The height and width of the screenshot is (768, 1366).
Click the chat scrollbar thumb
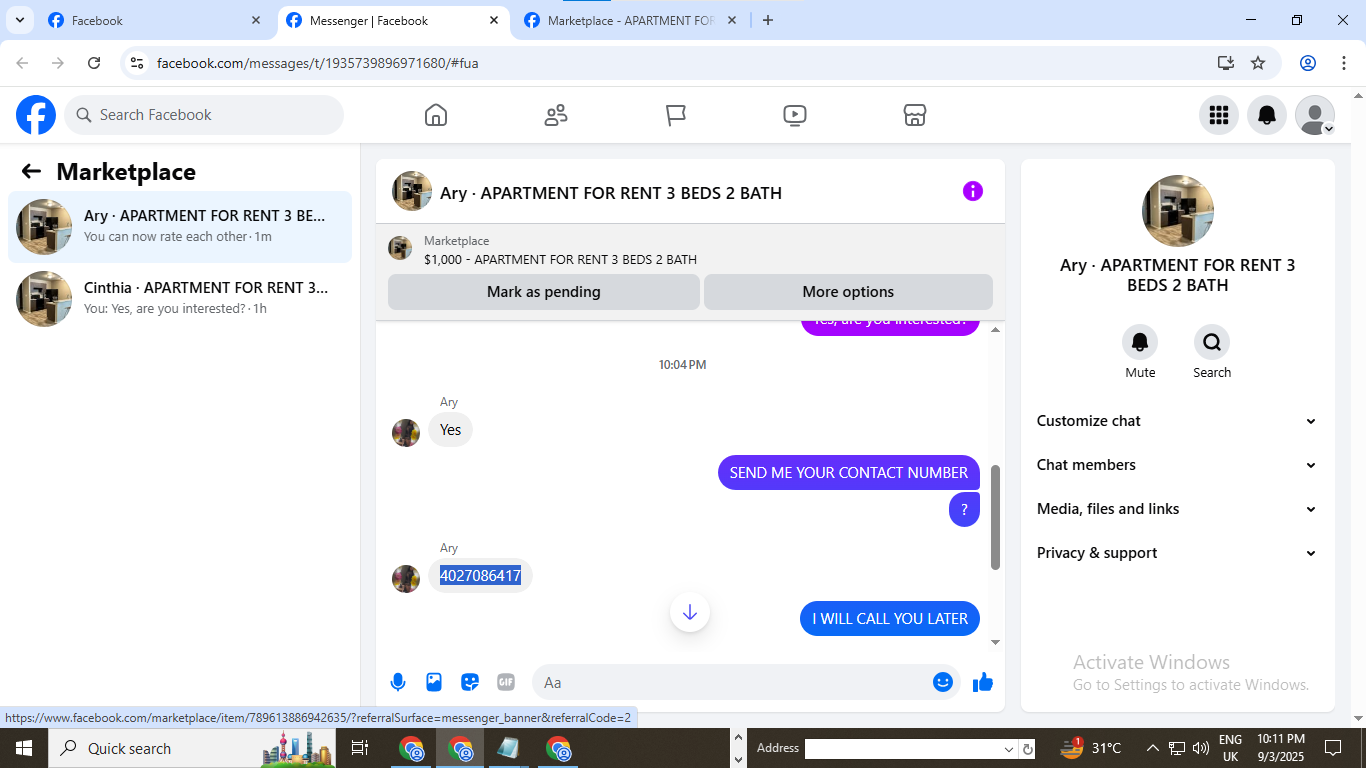(995, 517)
